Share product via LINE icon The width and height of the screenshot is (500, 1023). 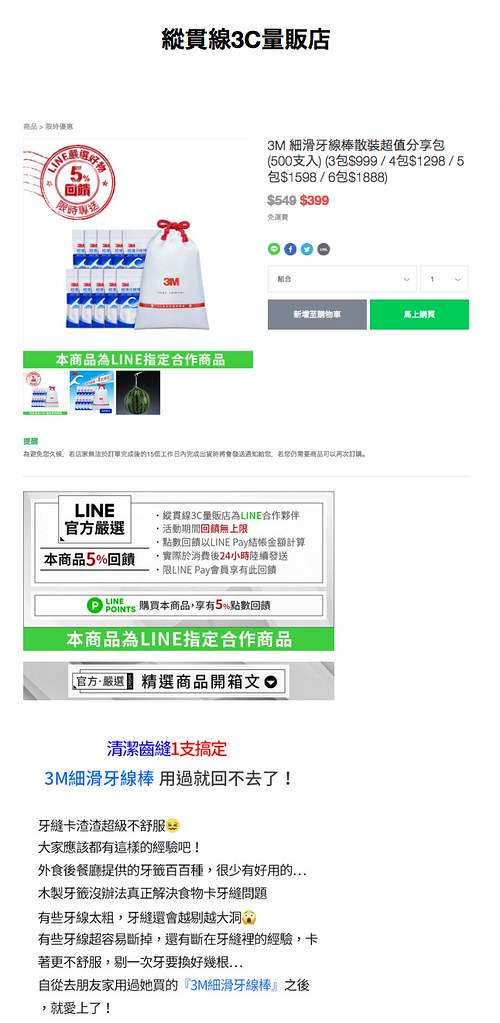pos(273,249)
